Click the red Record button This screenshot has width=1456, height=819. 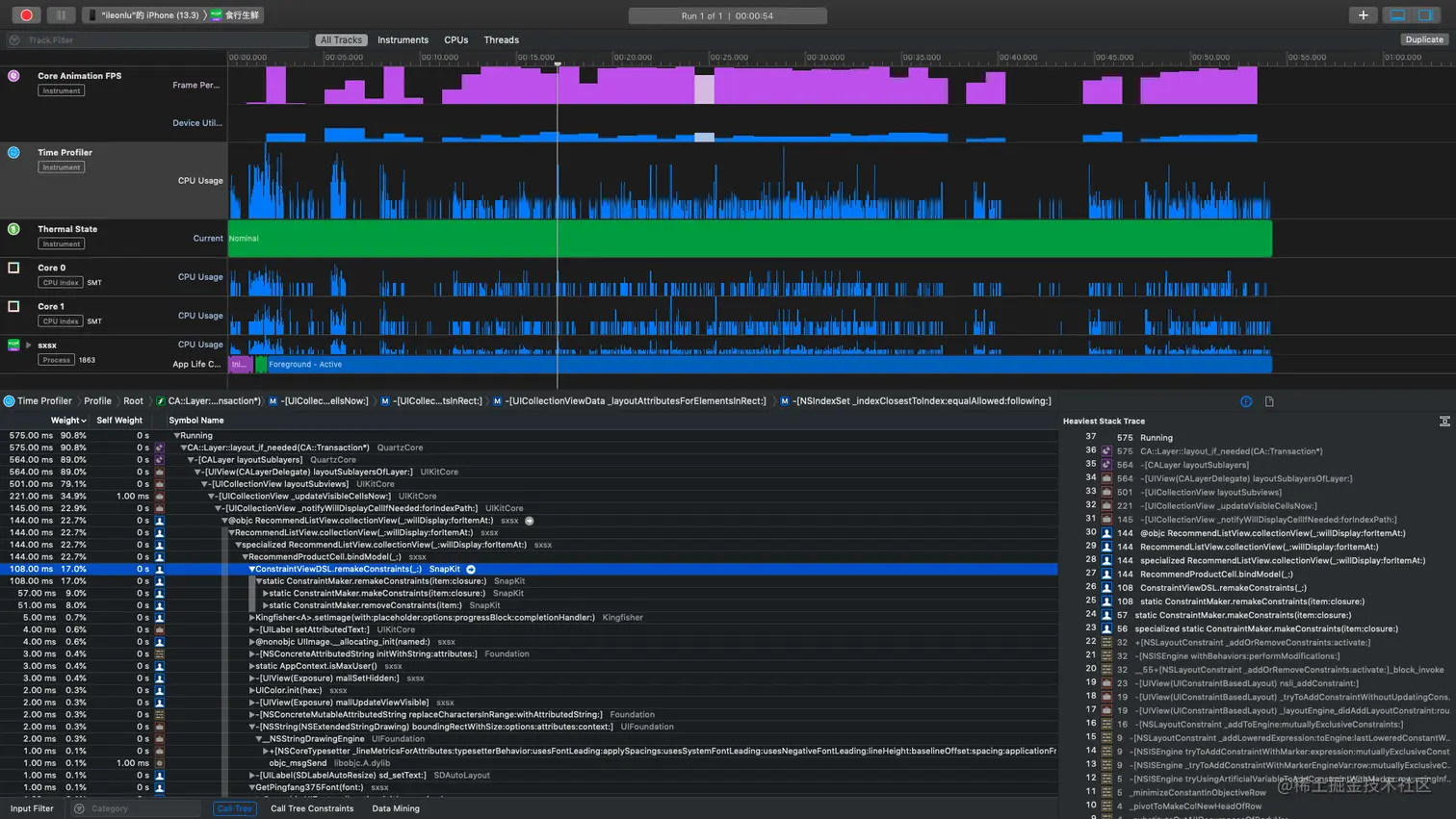pyautogui.click(x=26, y=14)
